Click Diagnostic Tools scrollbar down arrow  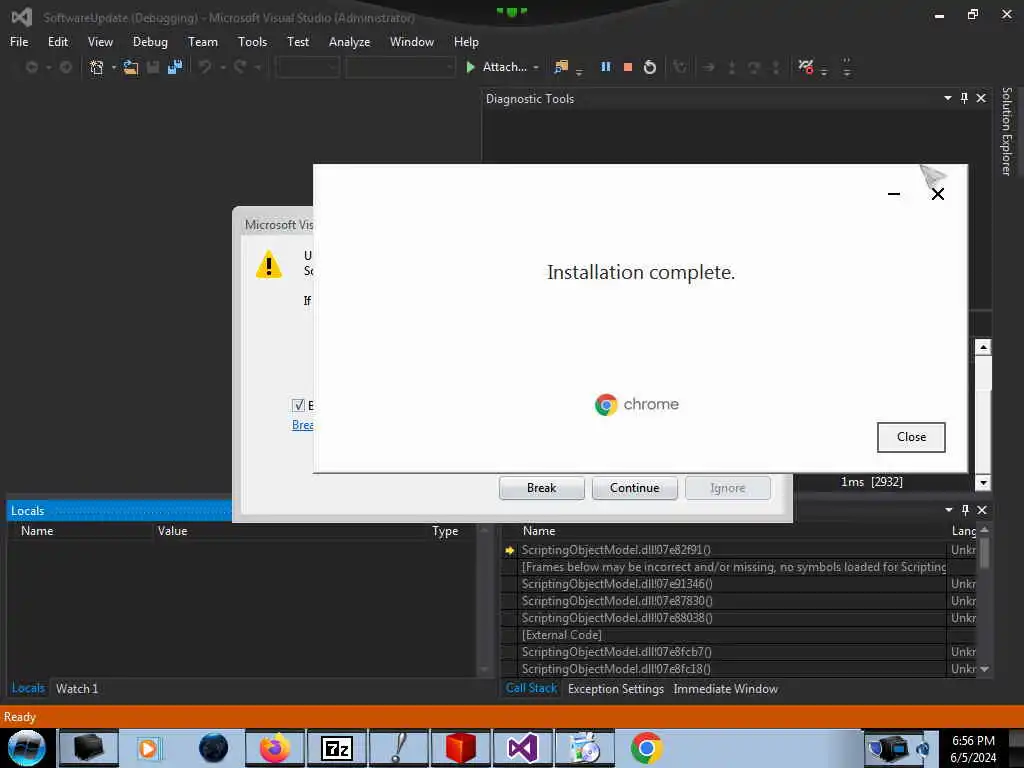point(983,483)
